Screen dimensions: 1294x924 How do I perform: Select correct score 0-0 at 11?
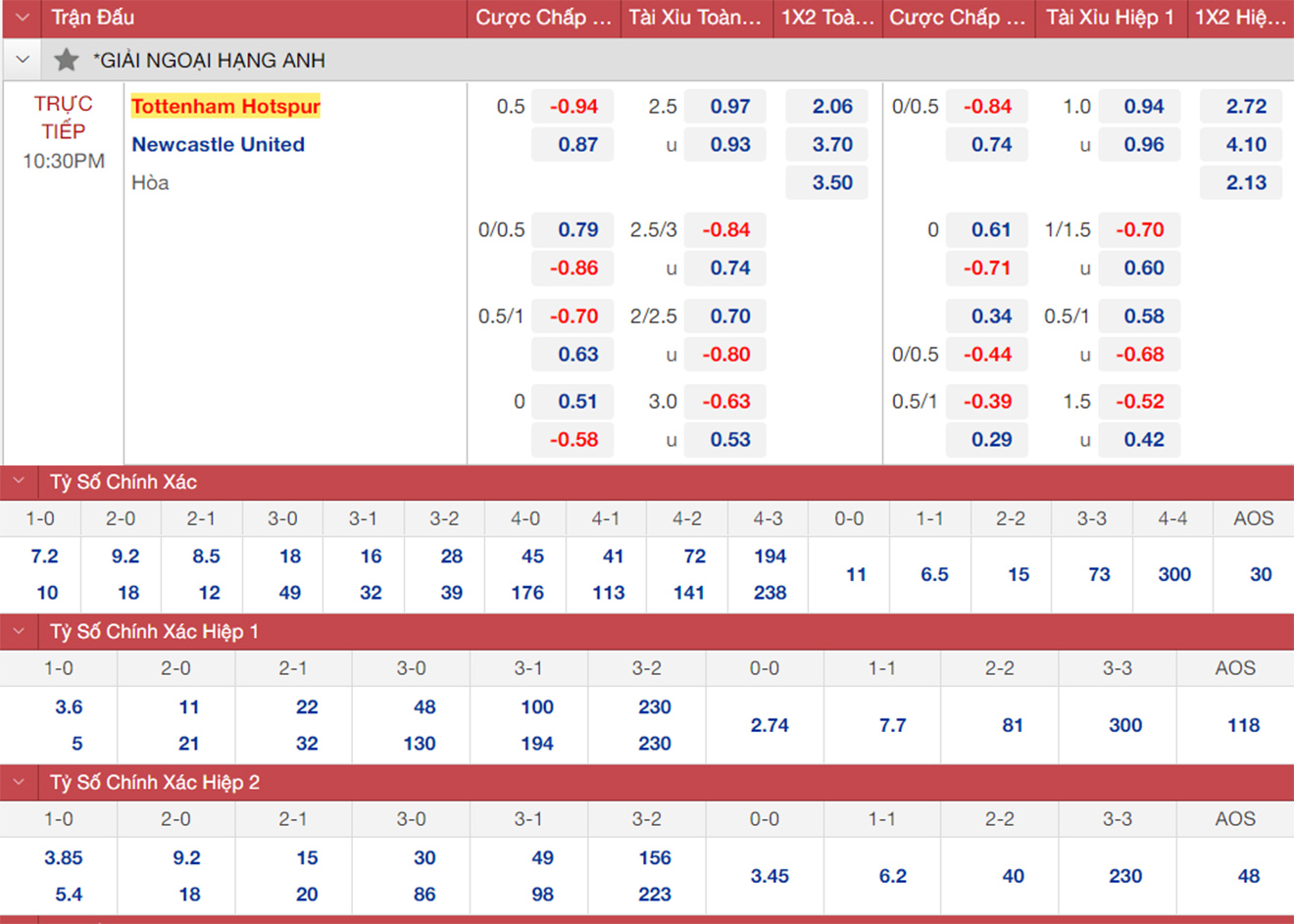pyautogui.click(x=856, y=574)
